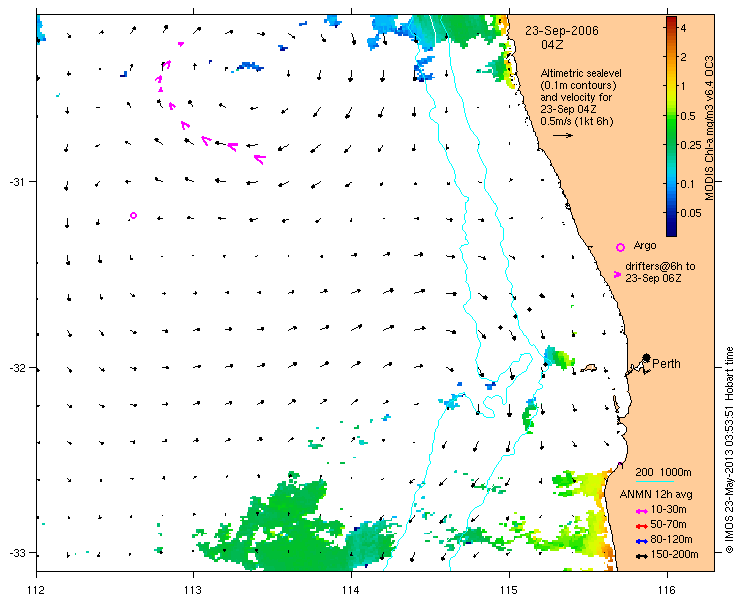Click the '0.5m/s (1kt 6h)' scale text
Screen dimensions: 740x600
(577, 121)
